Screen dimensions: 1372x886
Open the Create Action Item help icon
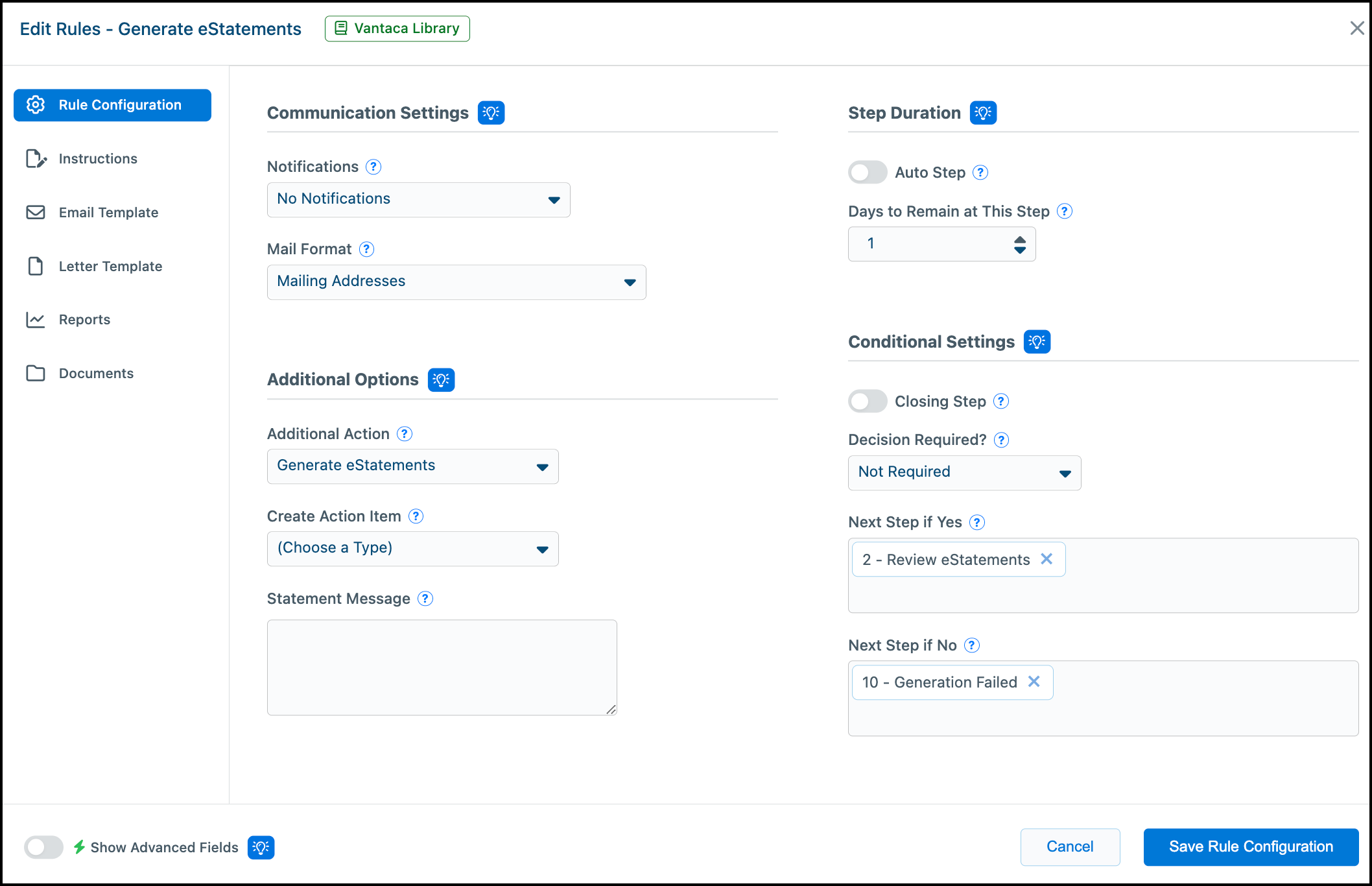point(416,516)
